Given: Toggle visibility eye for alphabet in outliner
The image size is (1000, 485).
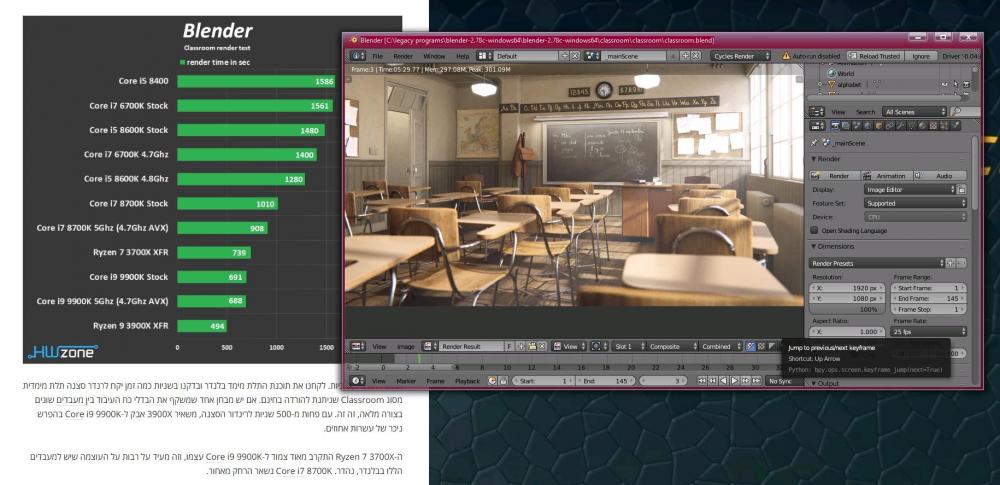Looking at the screenshot, I should coord(945,84).
